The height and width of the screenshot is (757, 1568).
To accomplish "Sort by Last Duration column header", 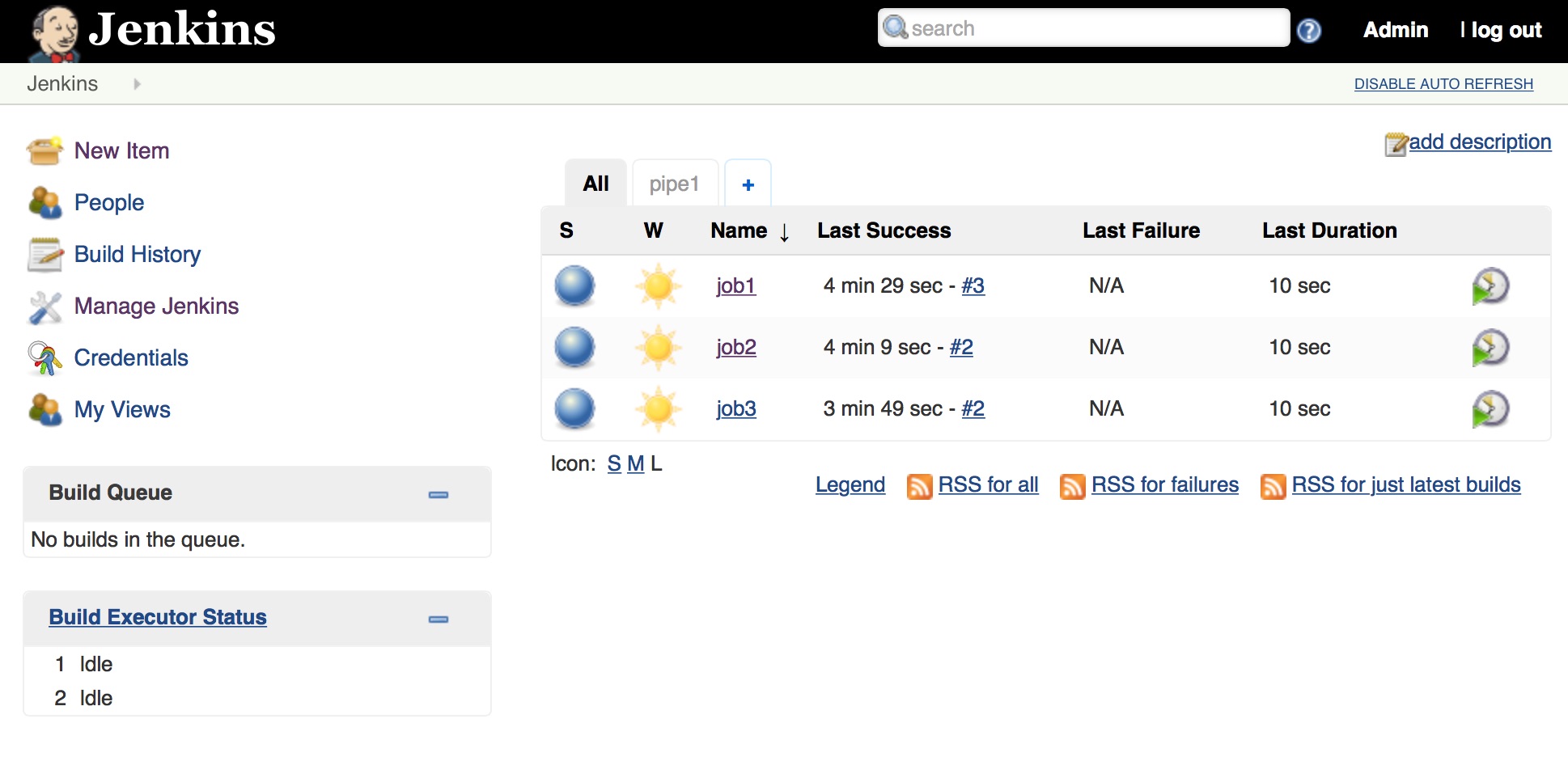I will pos(1329,230).
